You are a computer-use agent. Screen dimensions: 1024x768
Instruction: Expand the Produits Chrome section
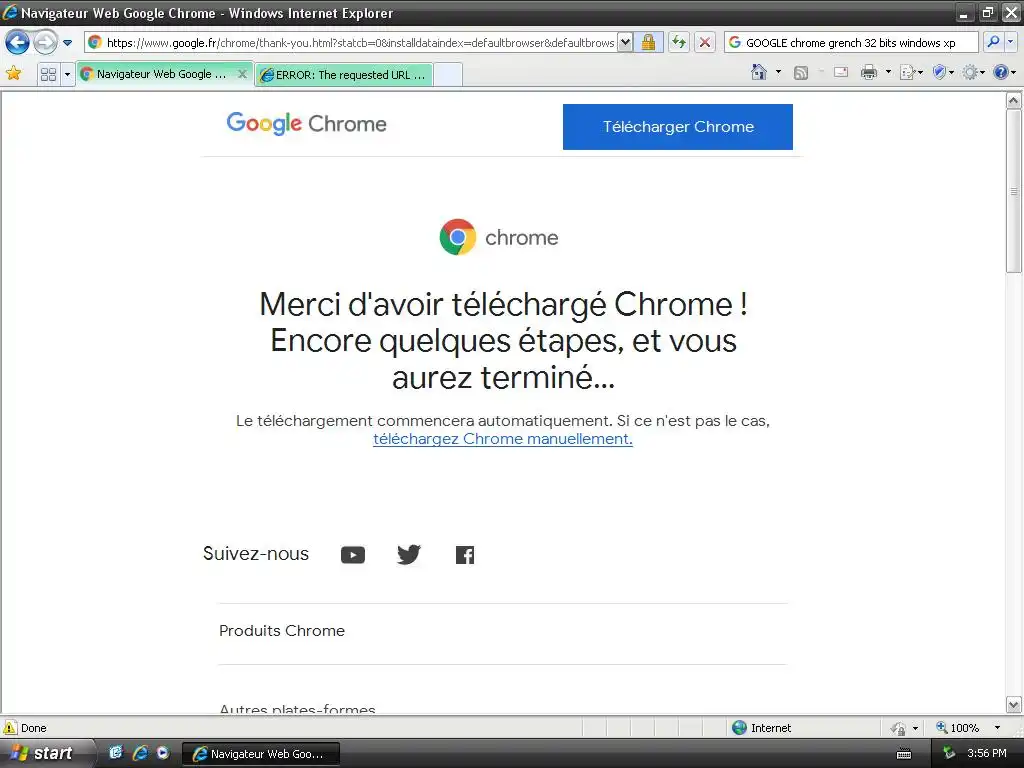502,631
